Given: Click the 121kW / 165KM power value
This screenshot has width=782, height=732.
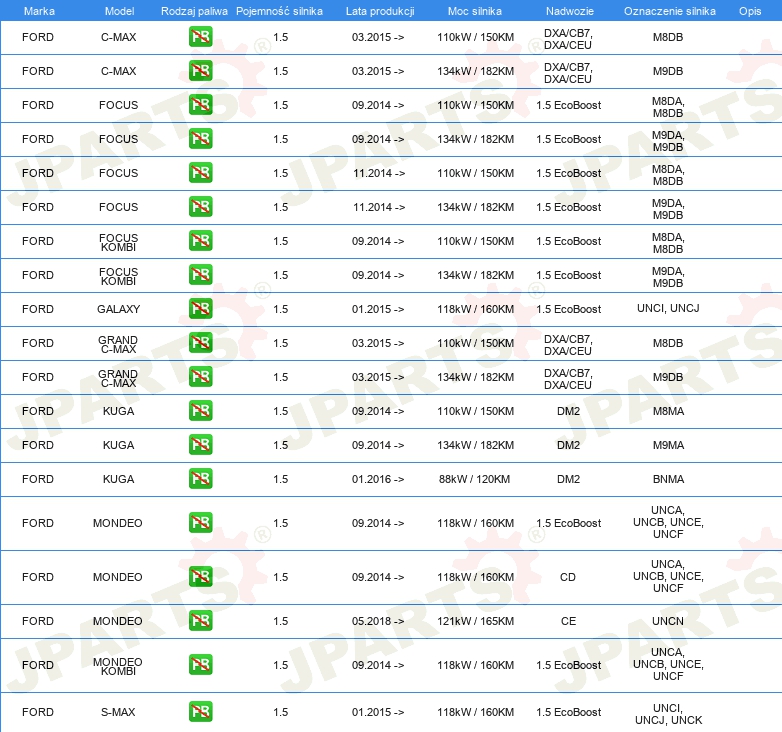Looking at the screenshot, I should click(475, 621).
